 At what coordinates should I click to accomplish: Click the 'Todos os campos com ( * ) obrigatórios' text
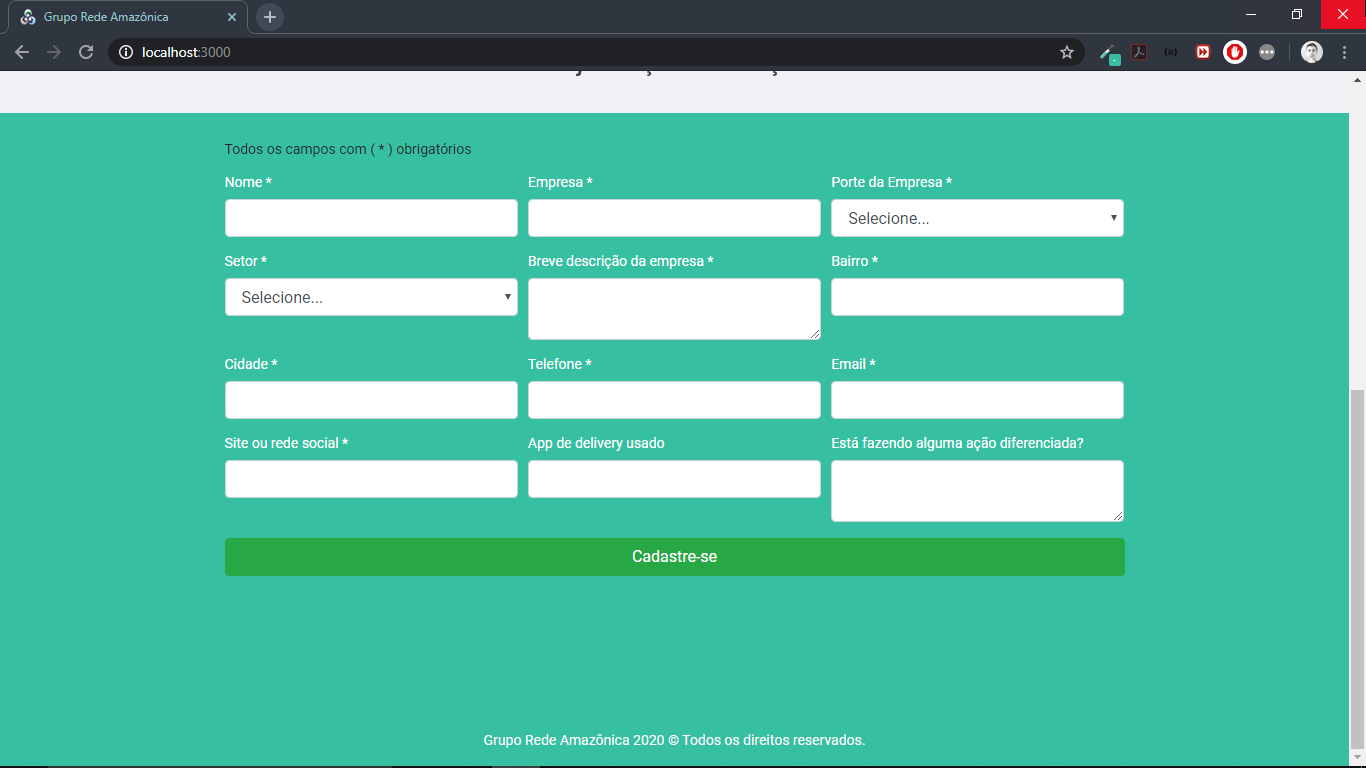pyautogui.click(x=348, y=149)
